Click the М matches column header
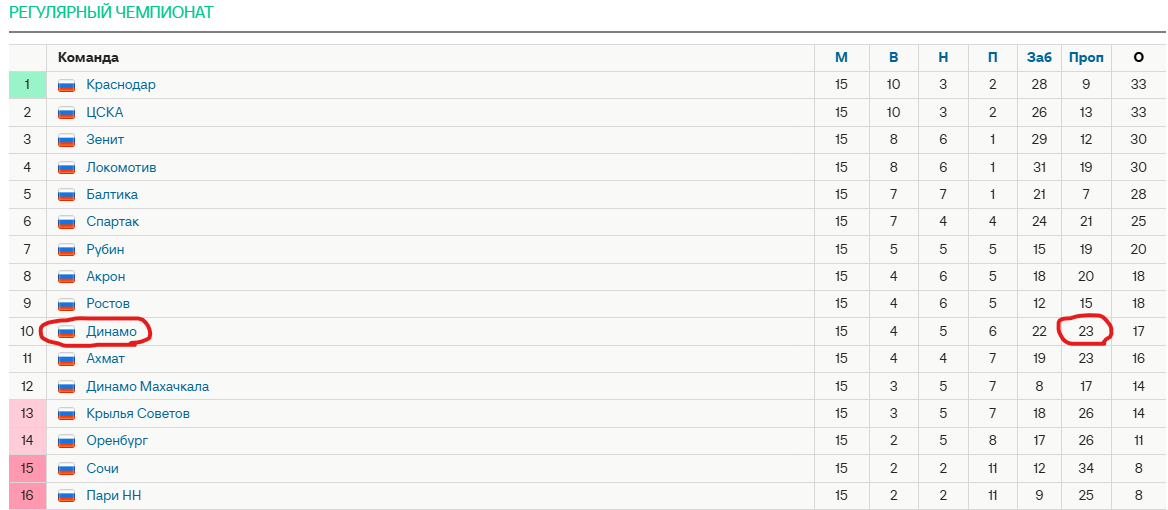The height and width of the screenshot is (510, 1168). [x=841, y=58]
